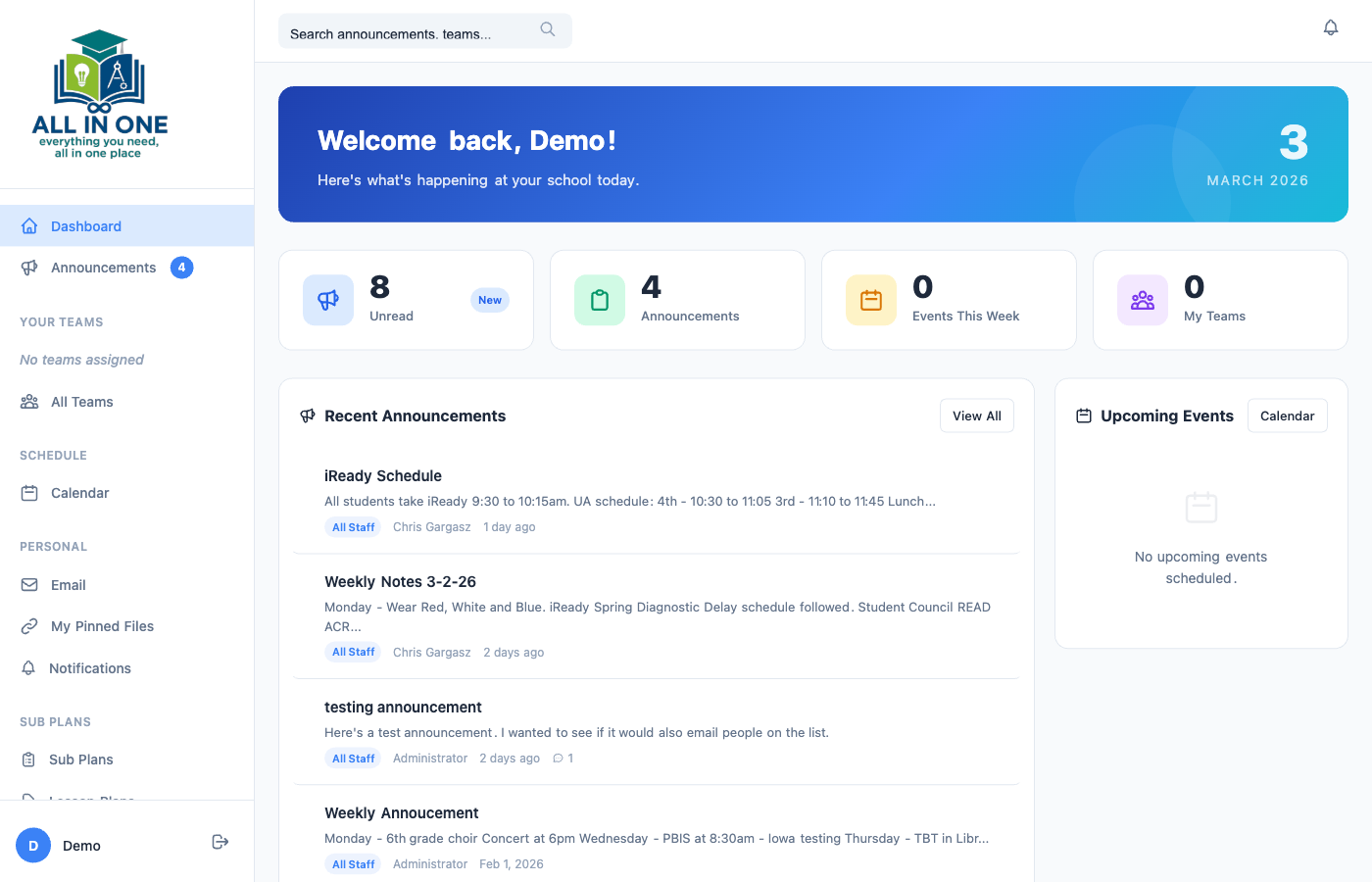
Task: Select the All Teams people icon
Action: coord(30,401)
